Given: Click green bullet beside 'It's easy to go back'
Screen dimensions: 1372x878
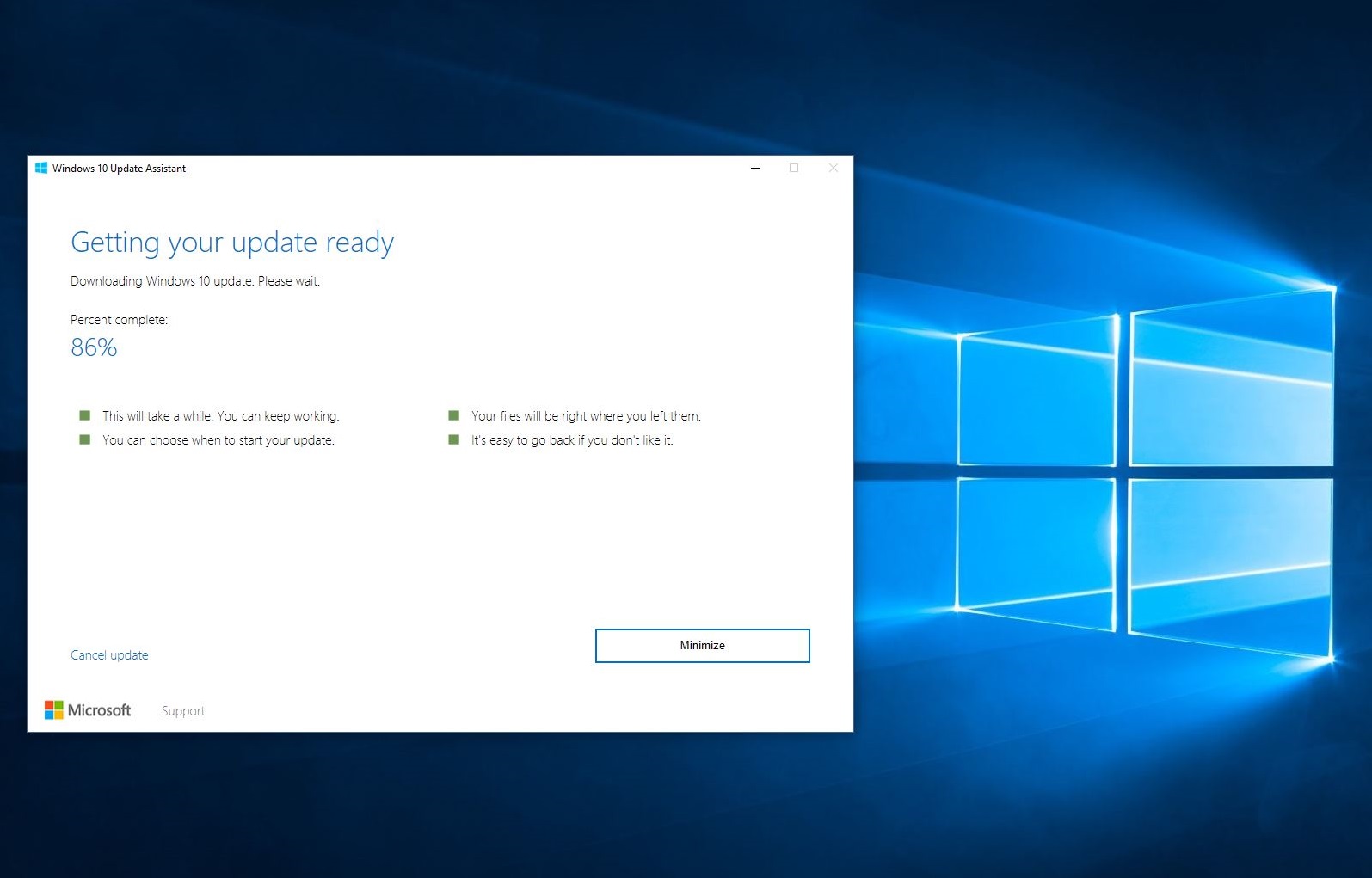Looking at the screenshot, I should (453, 439).
